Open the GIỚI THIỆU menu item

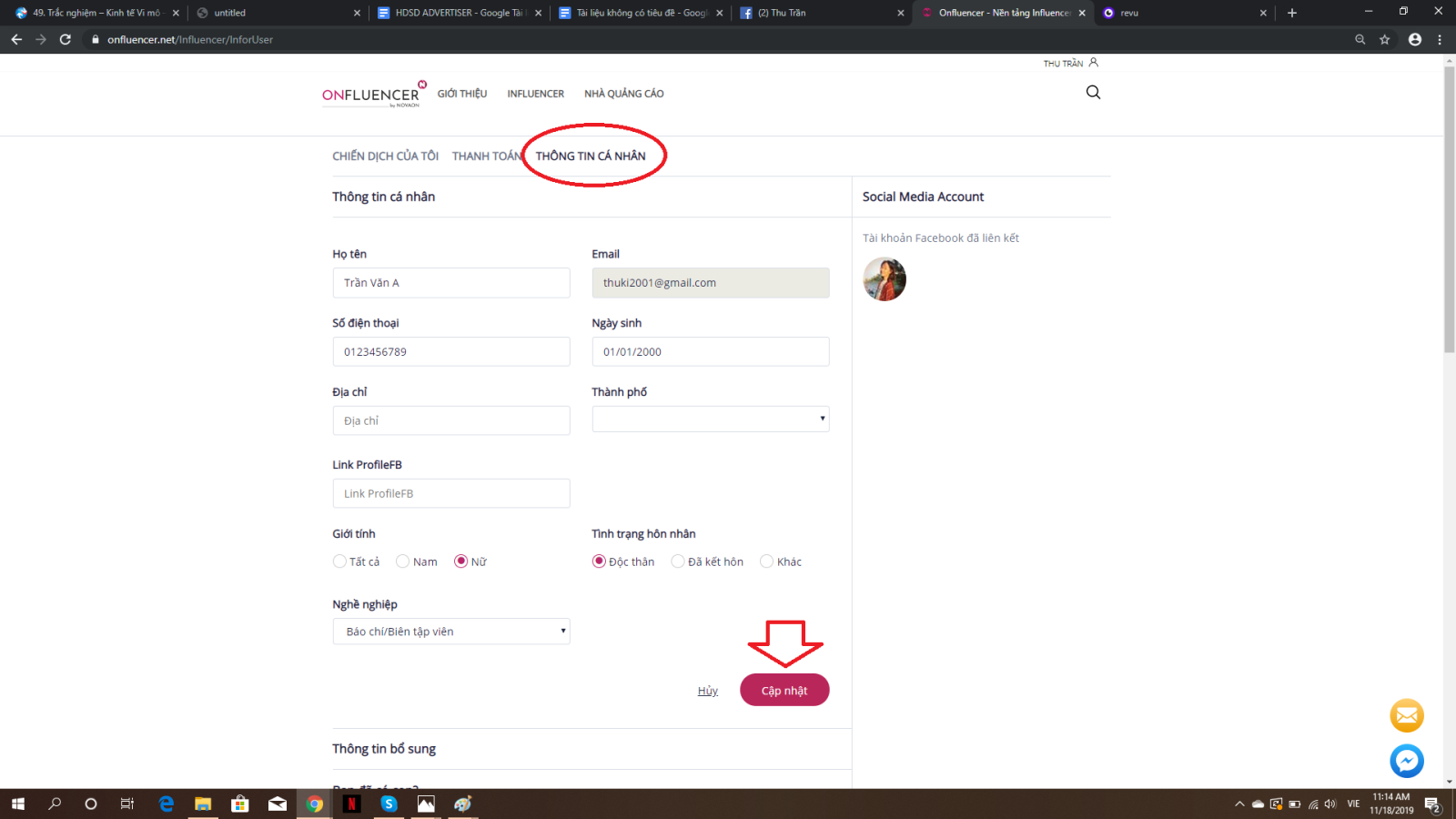point(462,94)
